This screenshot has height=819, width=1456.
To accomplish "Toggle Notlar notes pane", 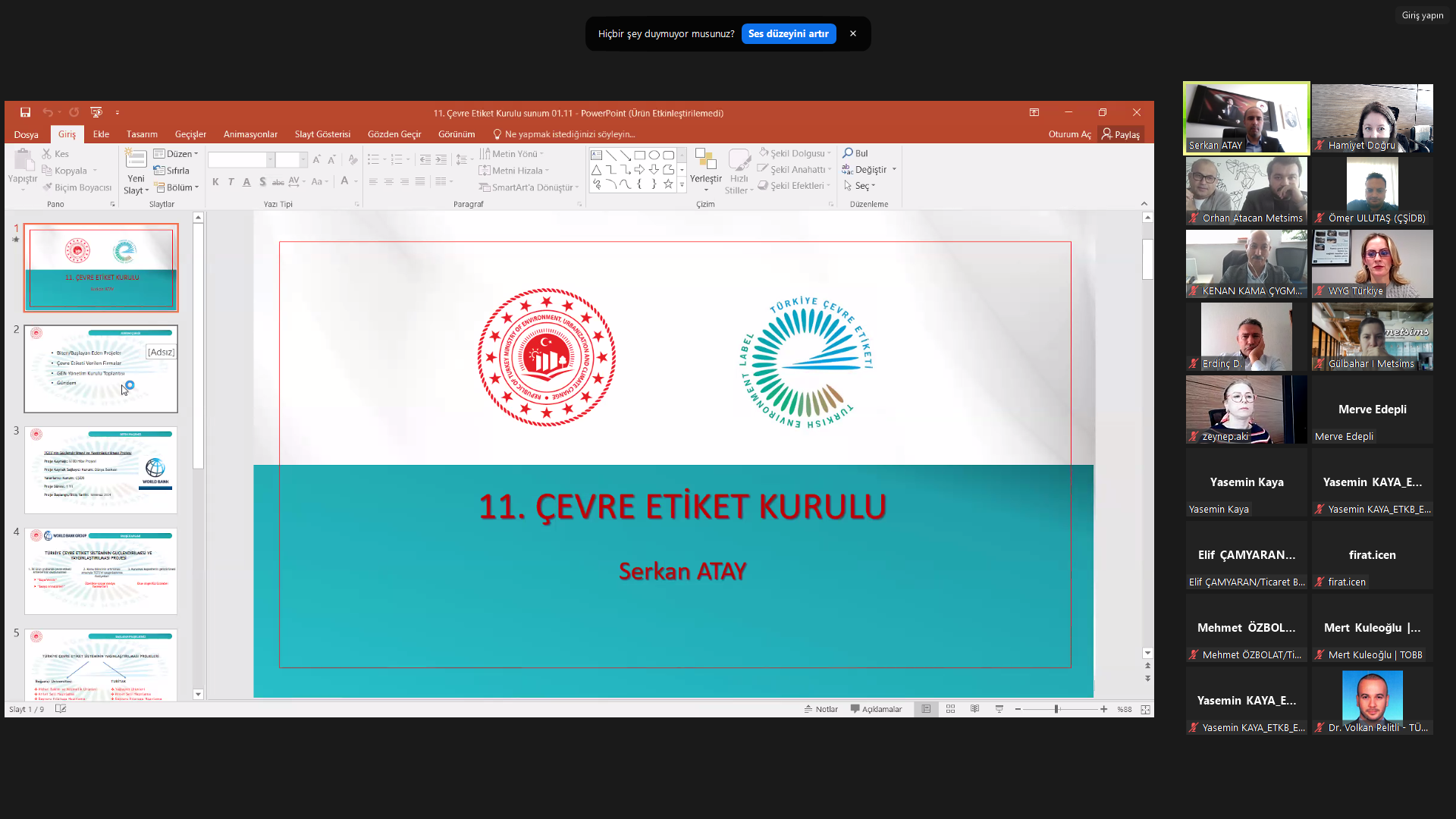I will (x=821, y=709).
